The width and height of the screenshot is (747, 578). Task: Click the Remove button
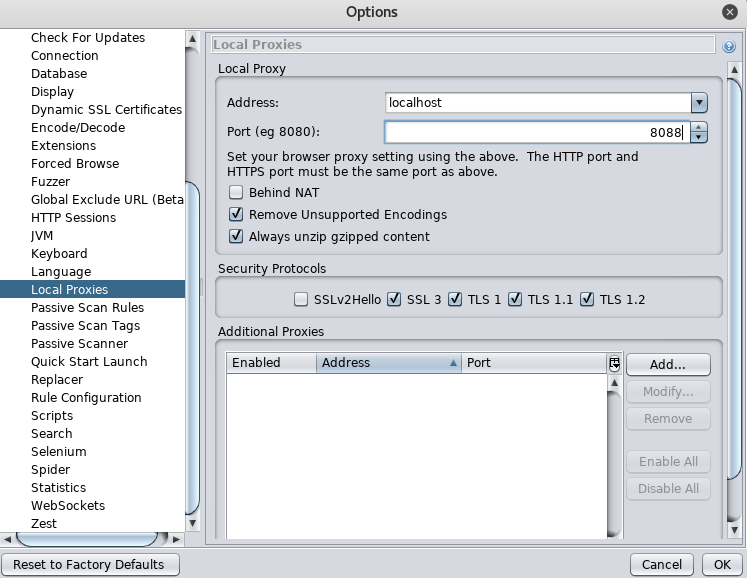(x=668, y=419)
